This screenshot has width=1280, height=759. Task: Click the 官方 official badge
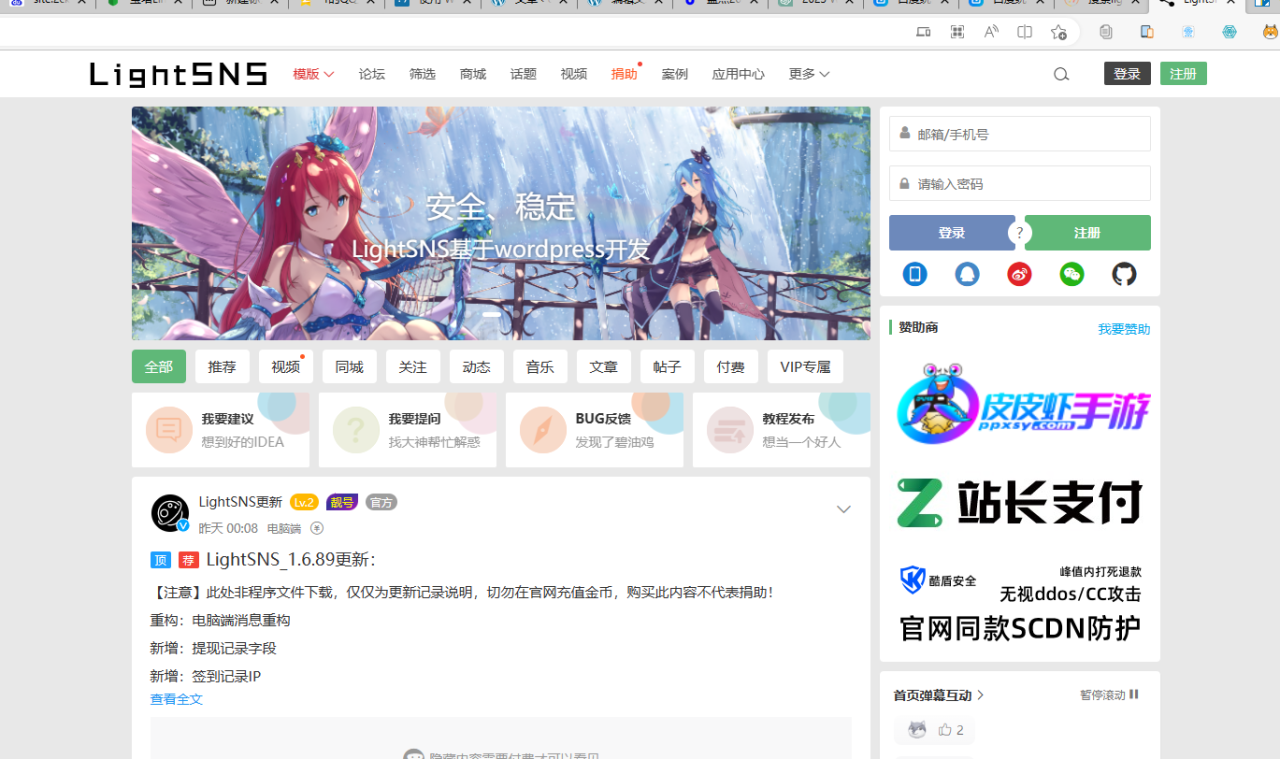click(381, 502)
